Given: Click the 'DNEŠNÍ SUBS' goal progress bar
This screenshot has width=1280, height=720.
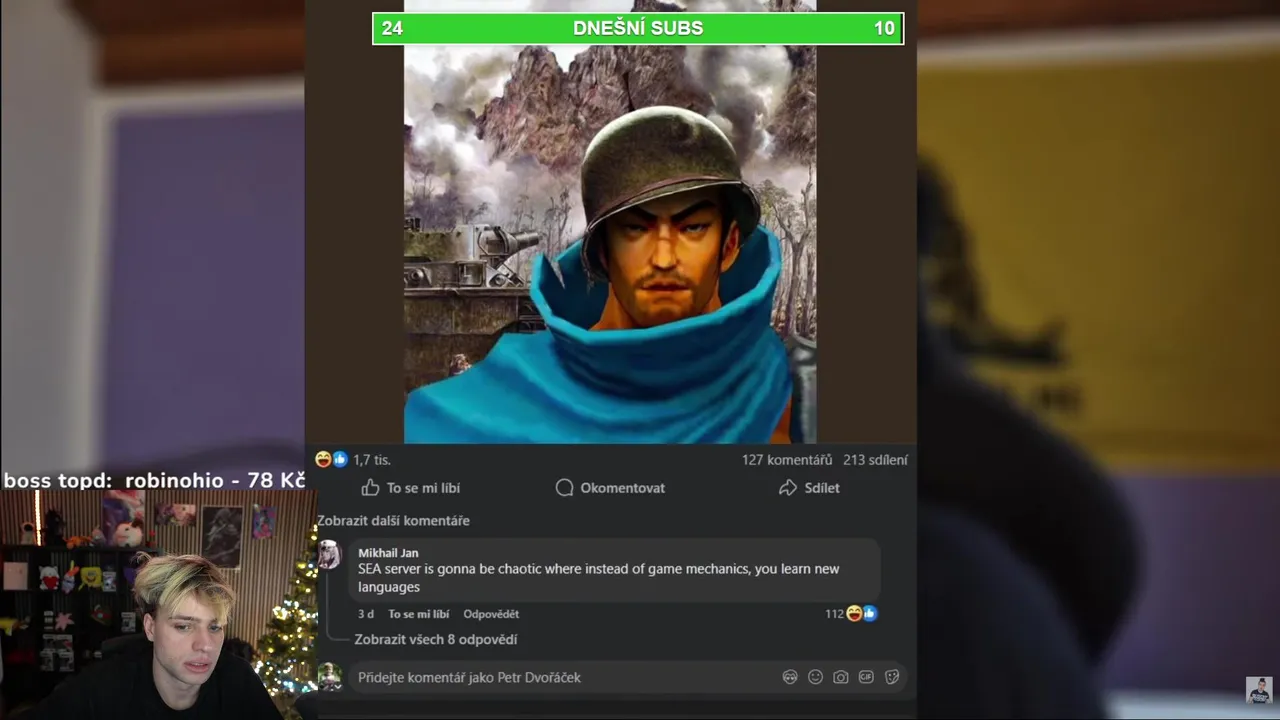Looking at the screenshot, I should [638, 28].
